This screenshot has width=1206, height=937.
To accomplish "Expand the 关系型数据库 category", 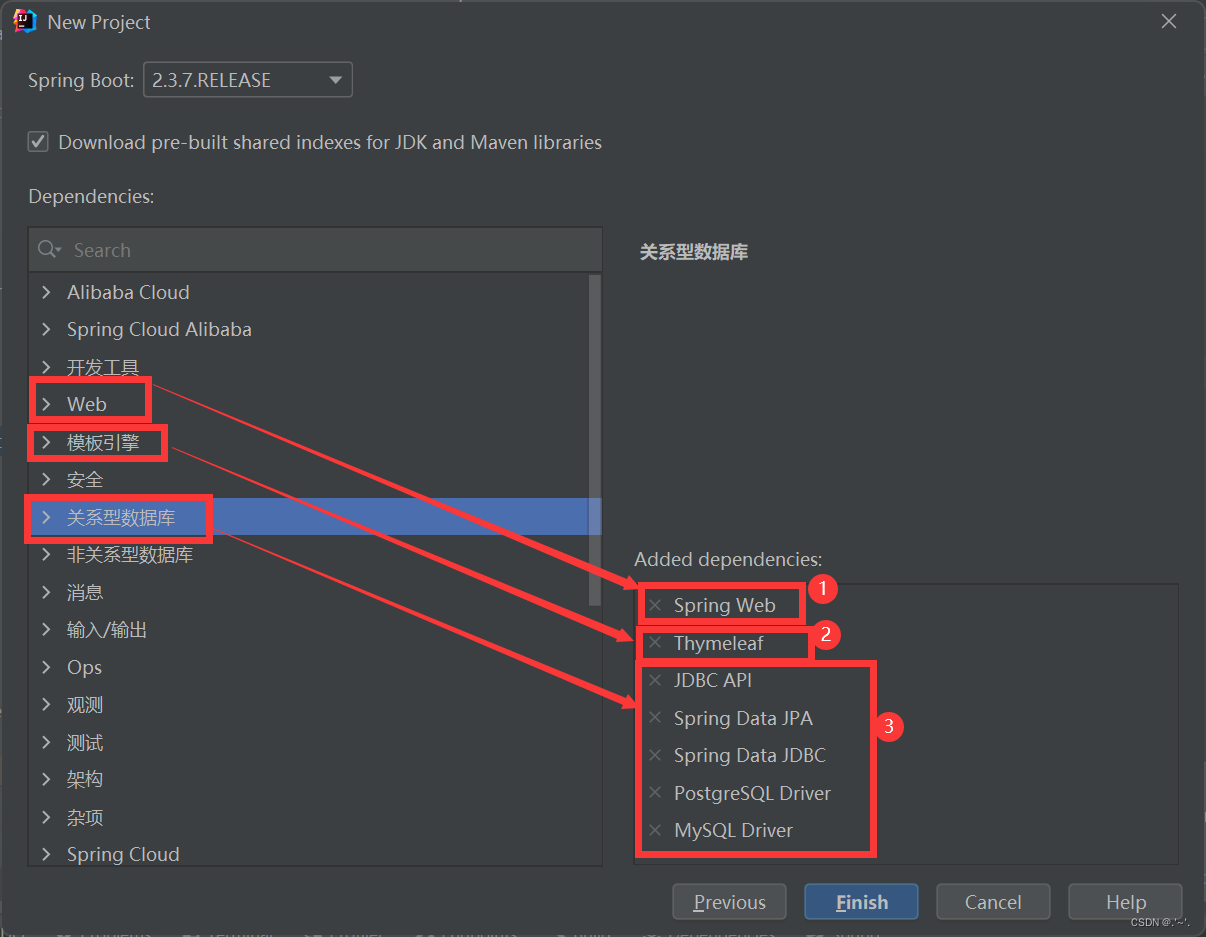I will (x=46, y=517).
